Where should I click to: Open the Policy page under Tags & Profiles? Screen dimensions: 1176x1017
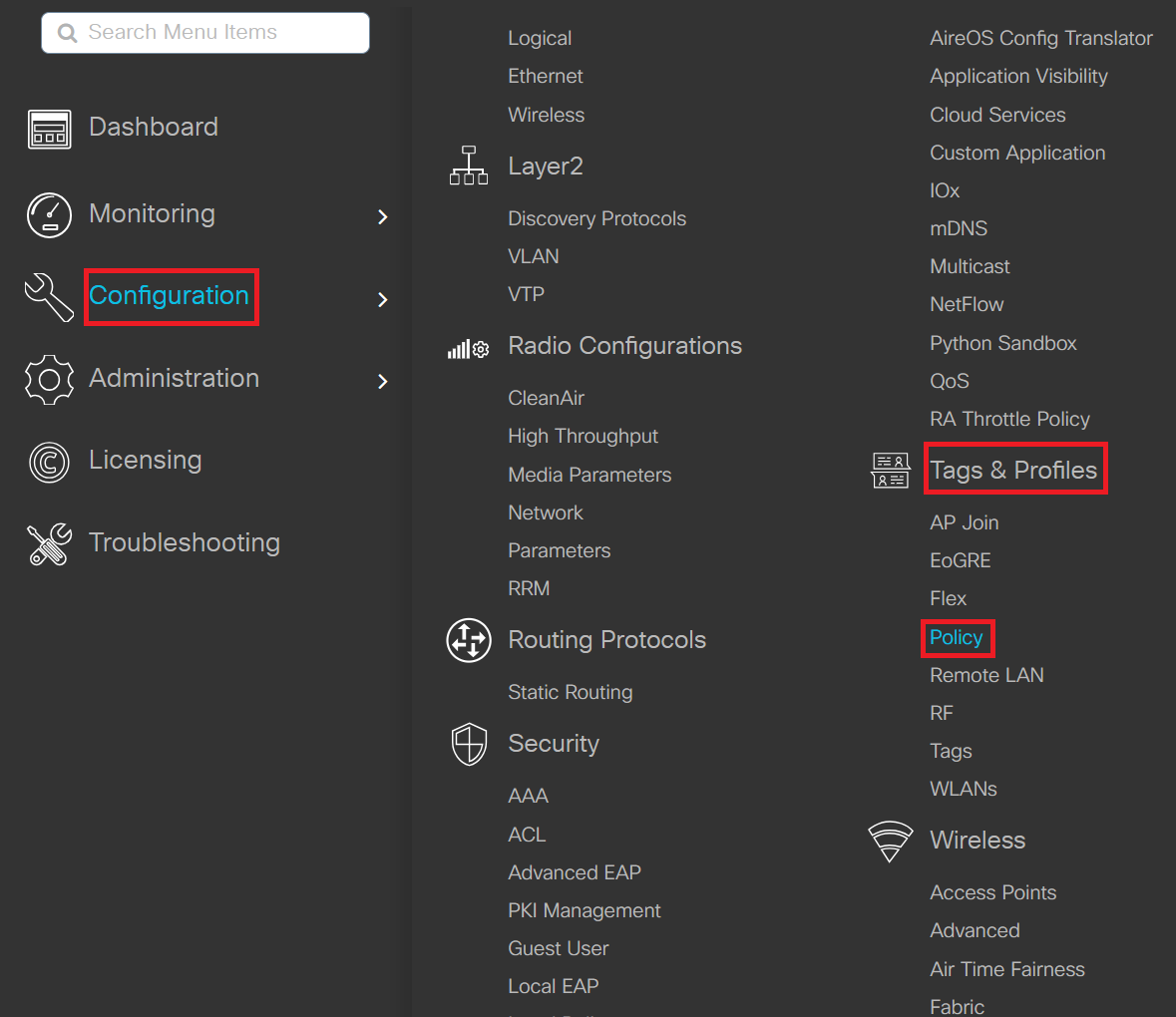pos(956,637)
